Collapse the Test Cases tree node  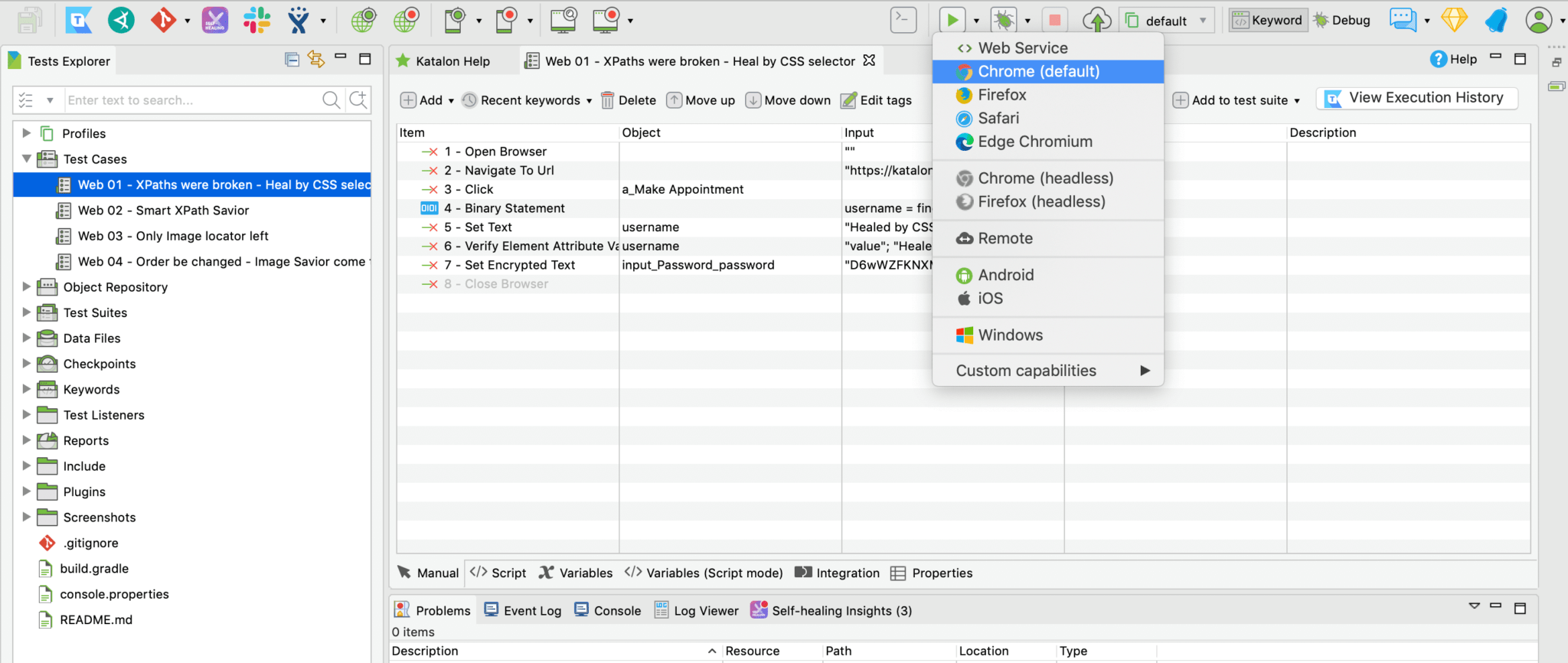point(27,159)
